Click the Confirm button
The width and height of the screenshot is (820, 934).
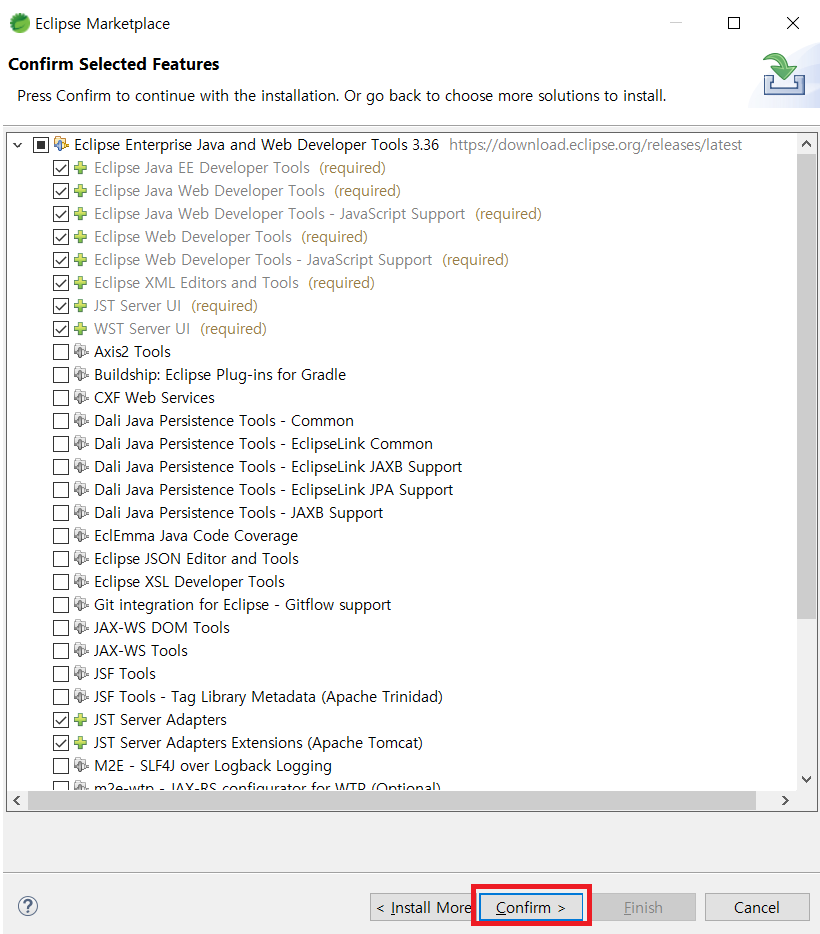[x=531, y=907]
